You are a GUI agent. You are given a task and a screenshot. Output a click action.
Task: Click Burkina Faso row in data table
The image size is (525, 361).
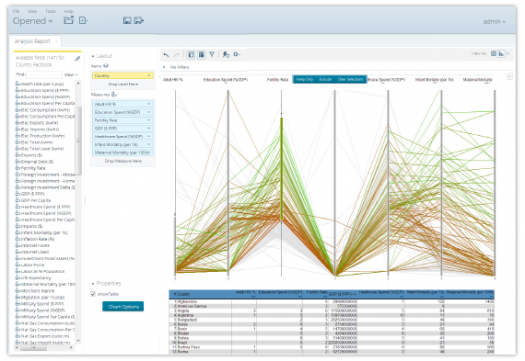[331, 347]
